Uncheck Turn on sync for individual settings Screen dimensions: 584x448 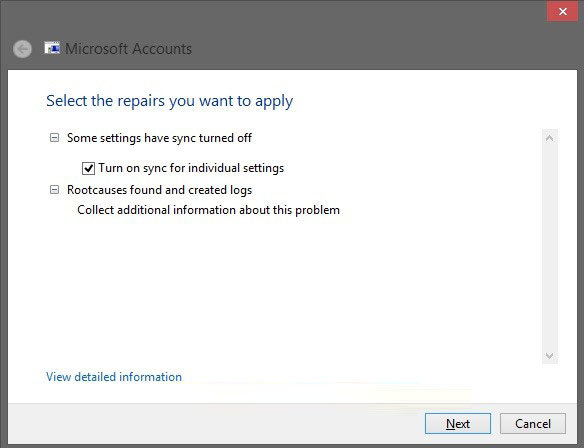click(88, 168)
